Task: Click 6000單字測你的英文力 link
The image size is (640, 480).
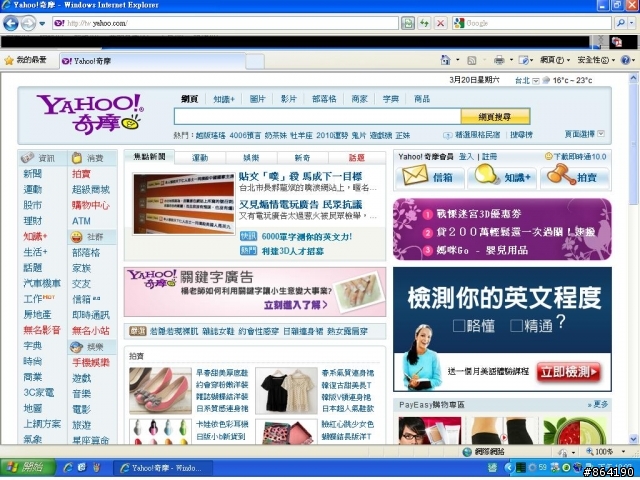Action: click(x=307, y=237)
